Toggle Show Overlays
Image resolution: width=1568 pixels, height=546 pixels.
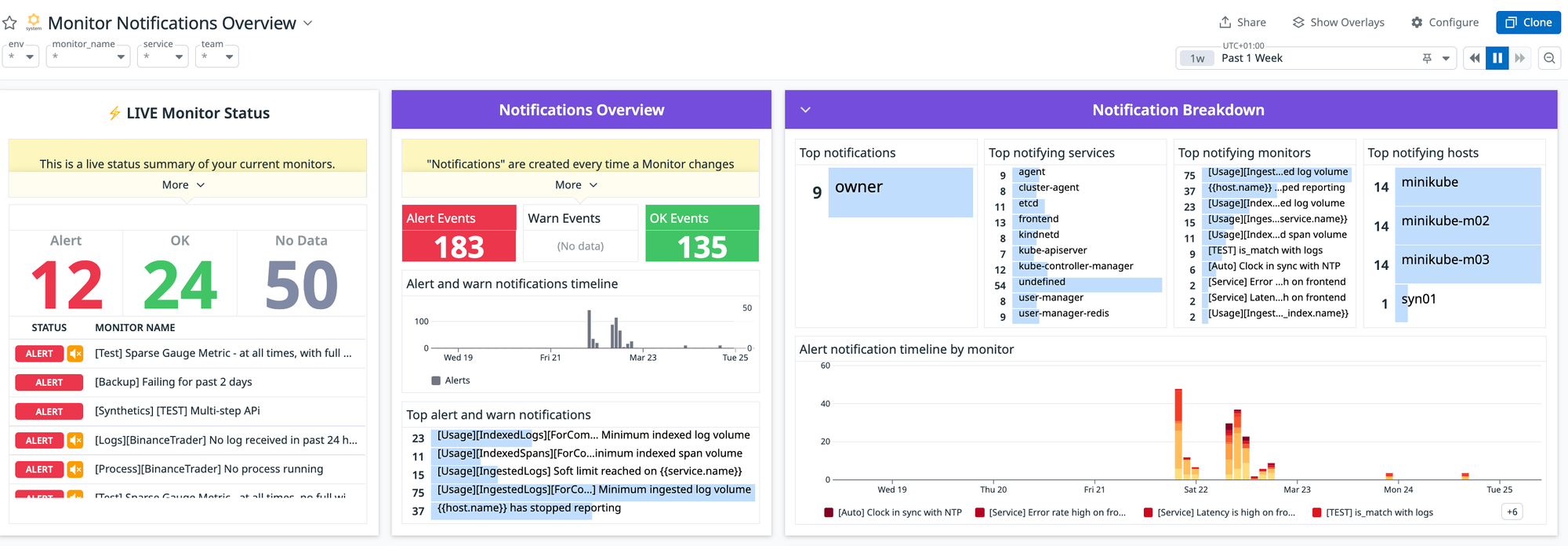(1338, 23)
